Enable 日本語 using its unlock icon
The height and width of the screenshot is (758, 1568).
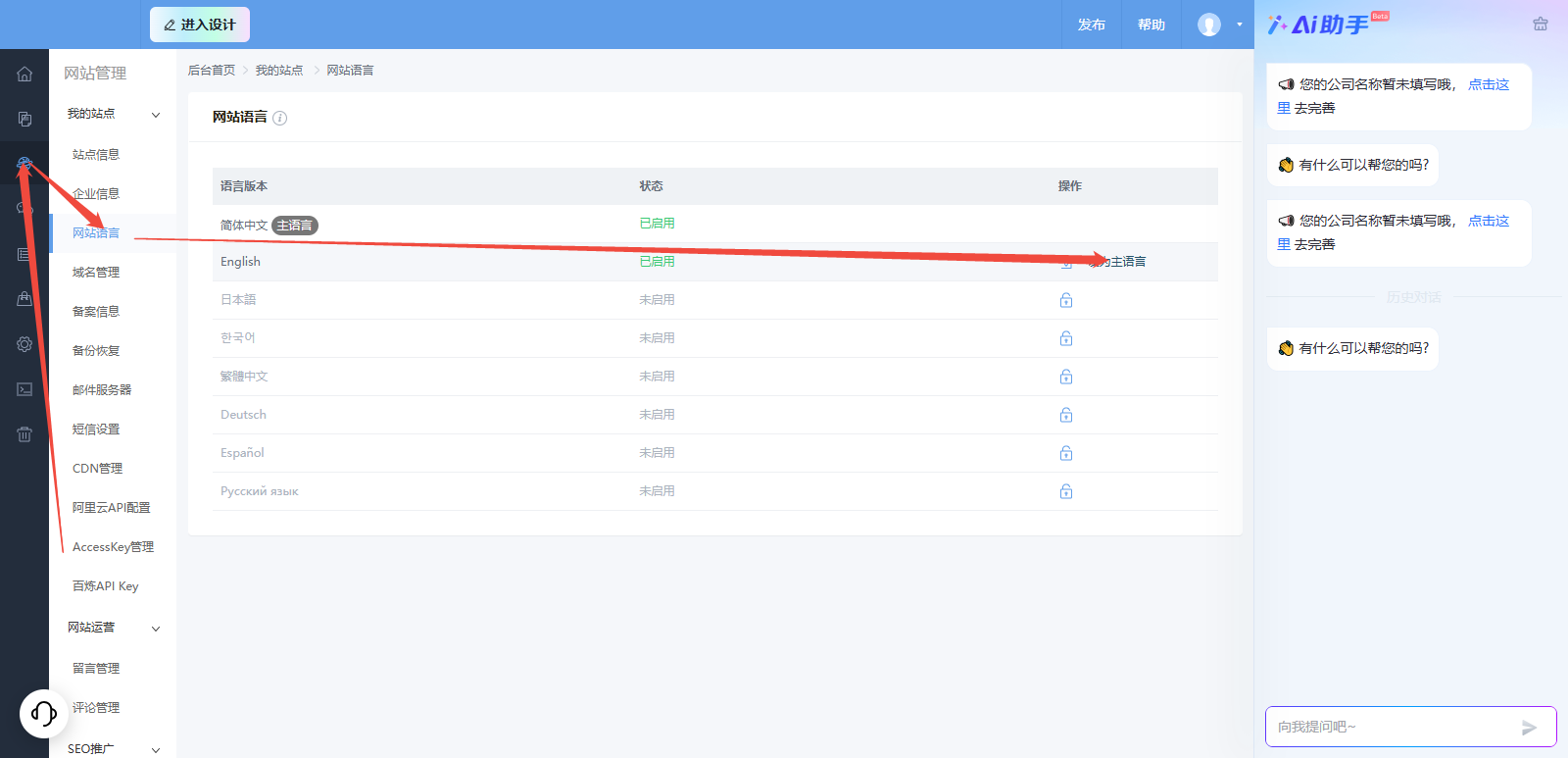click(1066, 300)
